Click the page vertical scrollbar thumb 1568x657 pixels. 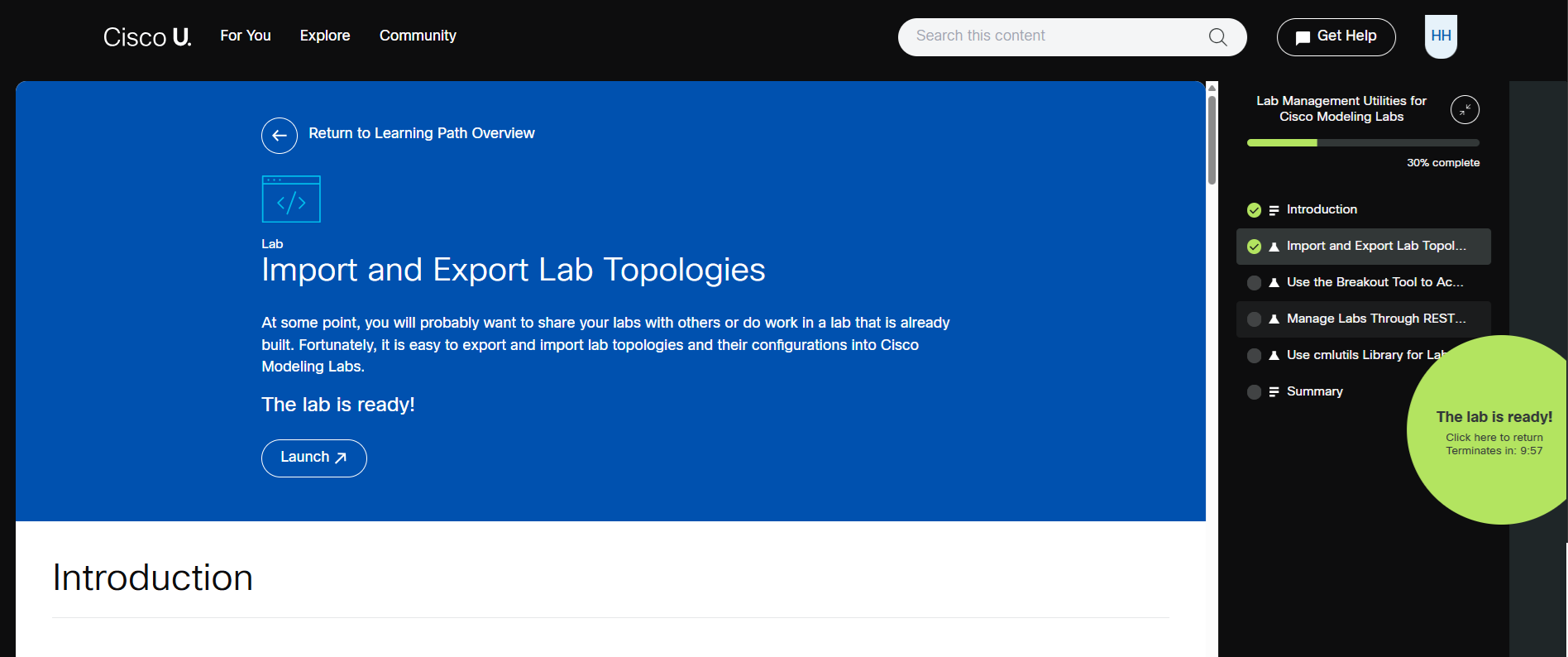pos(1212,140)
